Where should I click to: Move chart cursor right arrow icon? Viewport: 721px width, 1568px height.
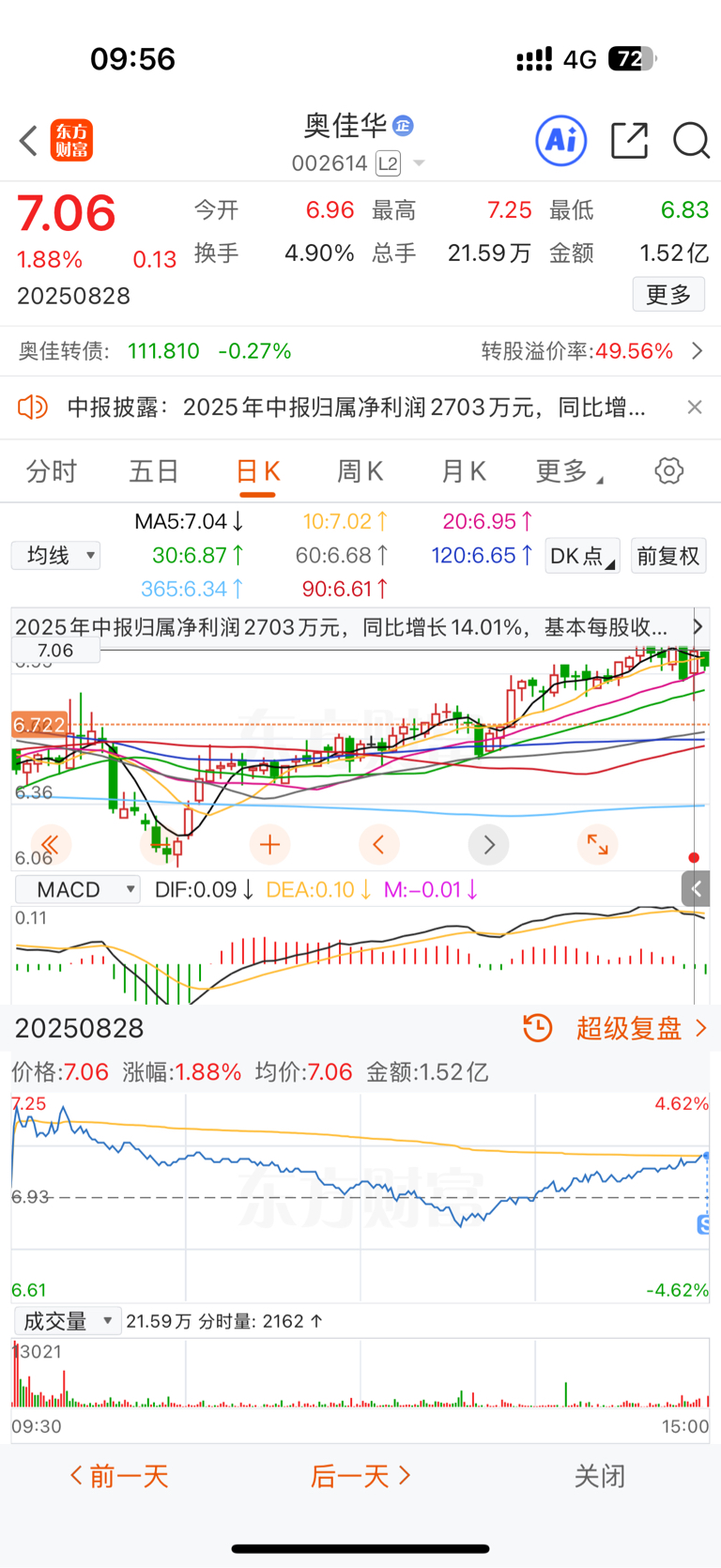(488, 845)
